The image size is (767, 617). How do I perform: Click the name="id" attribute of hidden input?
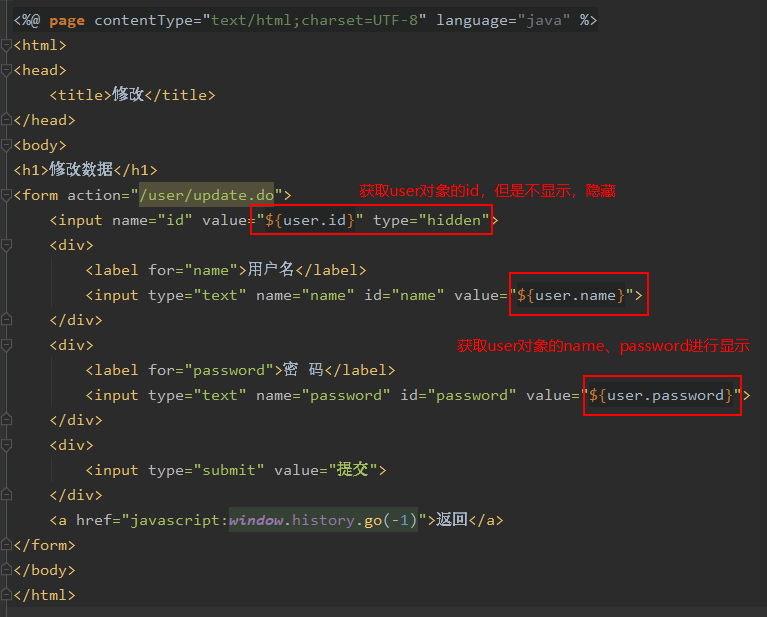(x=152, y=220)
